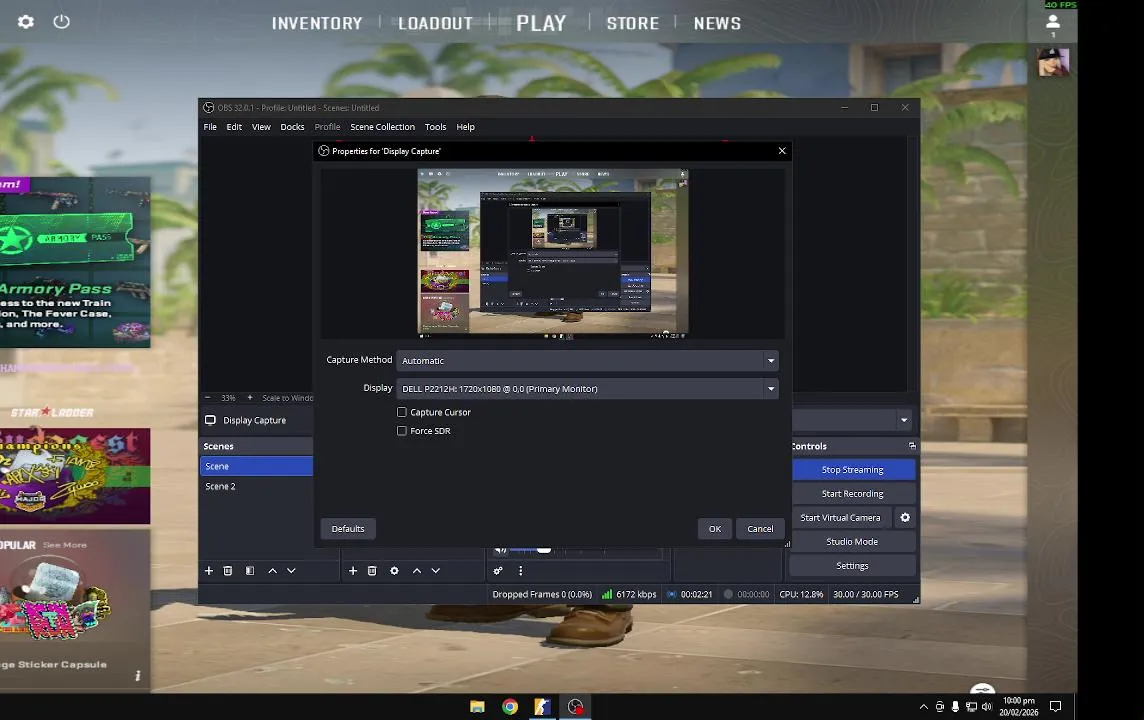Open game settings gear icon

click(x=26, y=22)
